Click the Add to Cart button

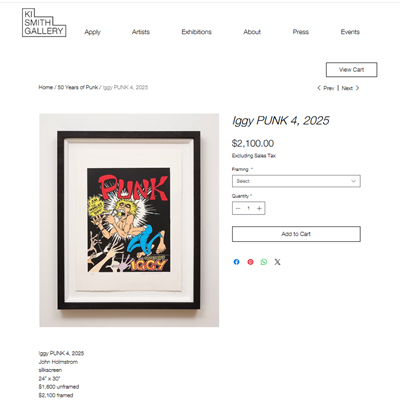click(x=296, y=234)
